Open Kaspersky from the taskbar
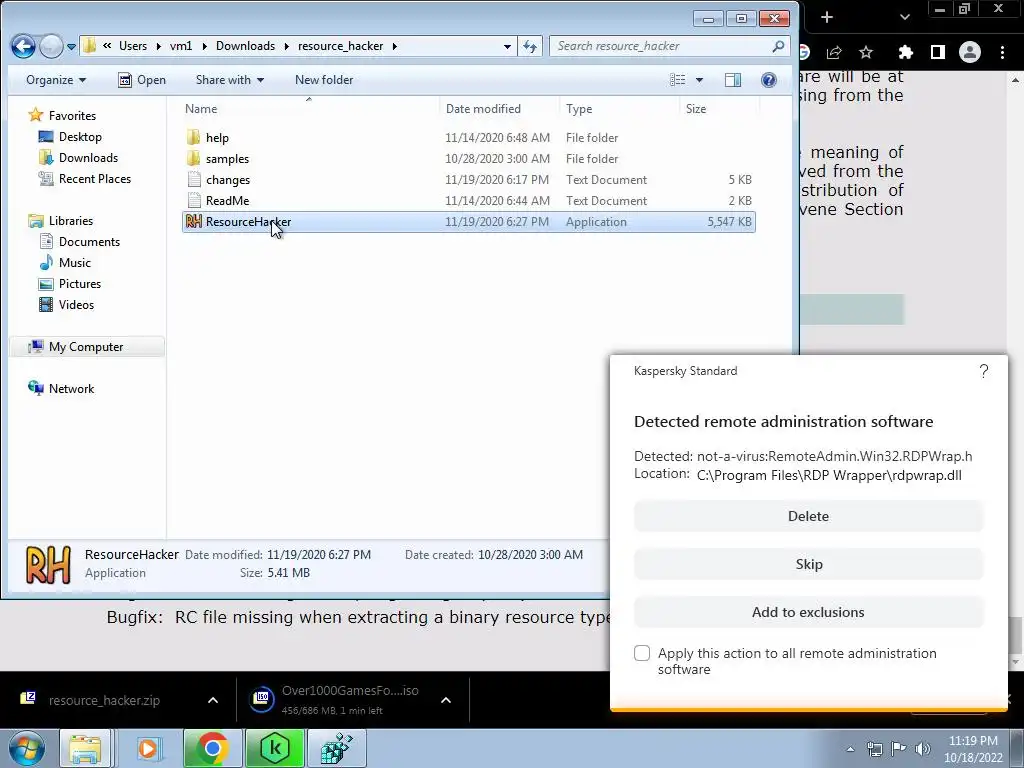The width and height of the screenshot is (1024, 768). (275, 748)
